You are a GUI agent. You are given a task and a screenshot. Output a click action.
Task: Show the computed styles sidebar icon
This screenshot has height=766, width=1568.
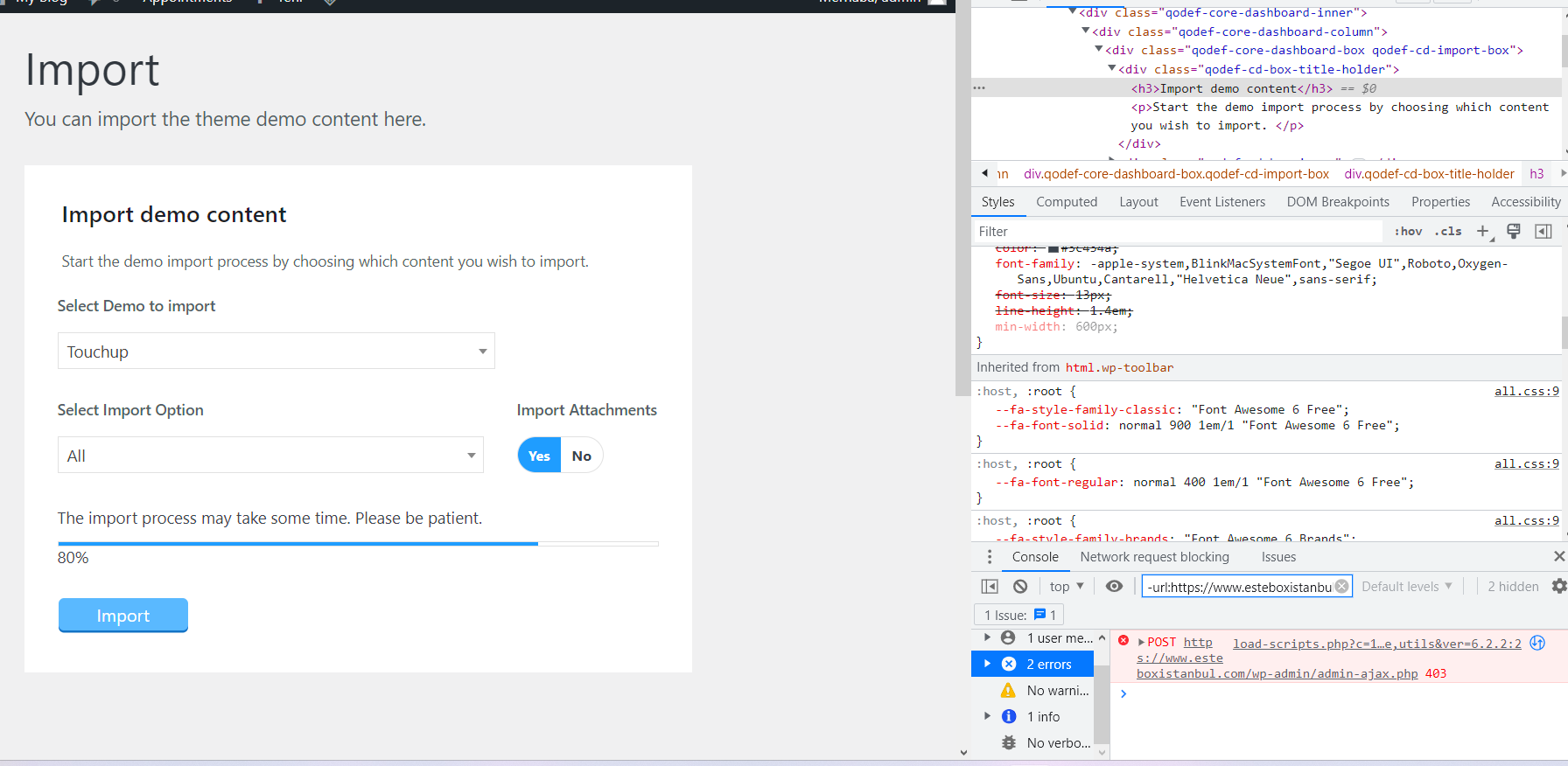click(x=1543, y=232)
